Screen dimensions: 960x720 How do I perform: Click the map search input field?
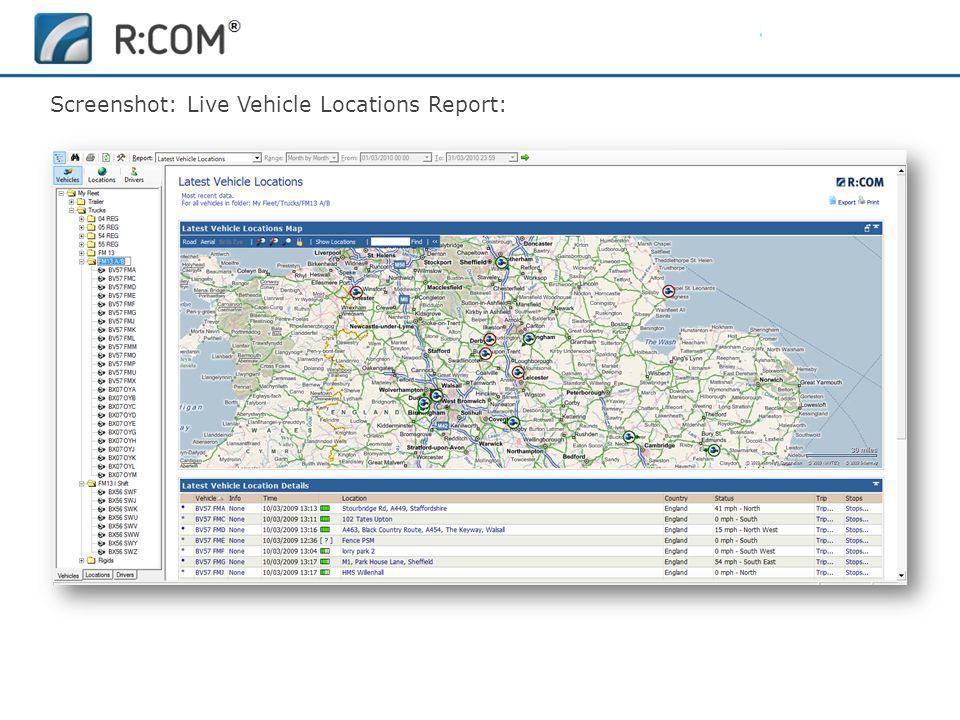click(x=390, y=242)
